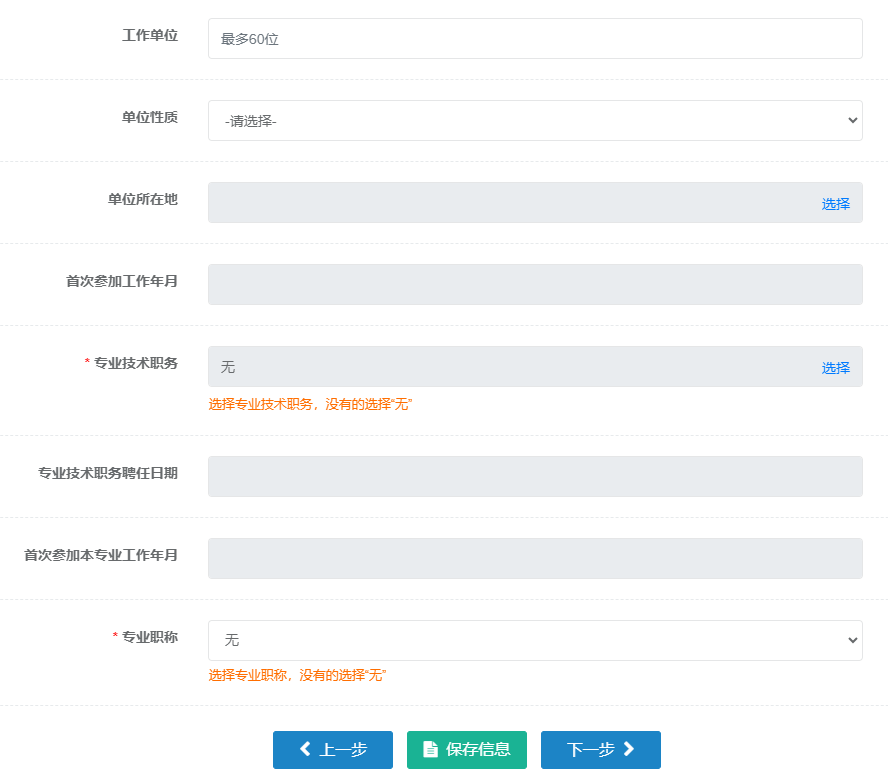888x780 pixels.
Task: Click the 专业技术职务聘任日期 date field
Action: point(535,476)
